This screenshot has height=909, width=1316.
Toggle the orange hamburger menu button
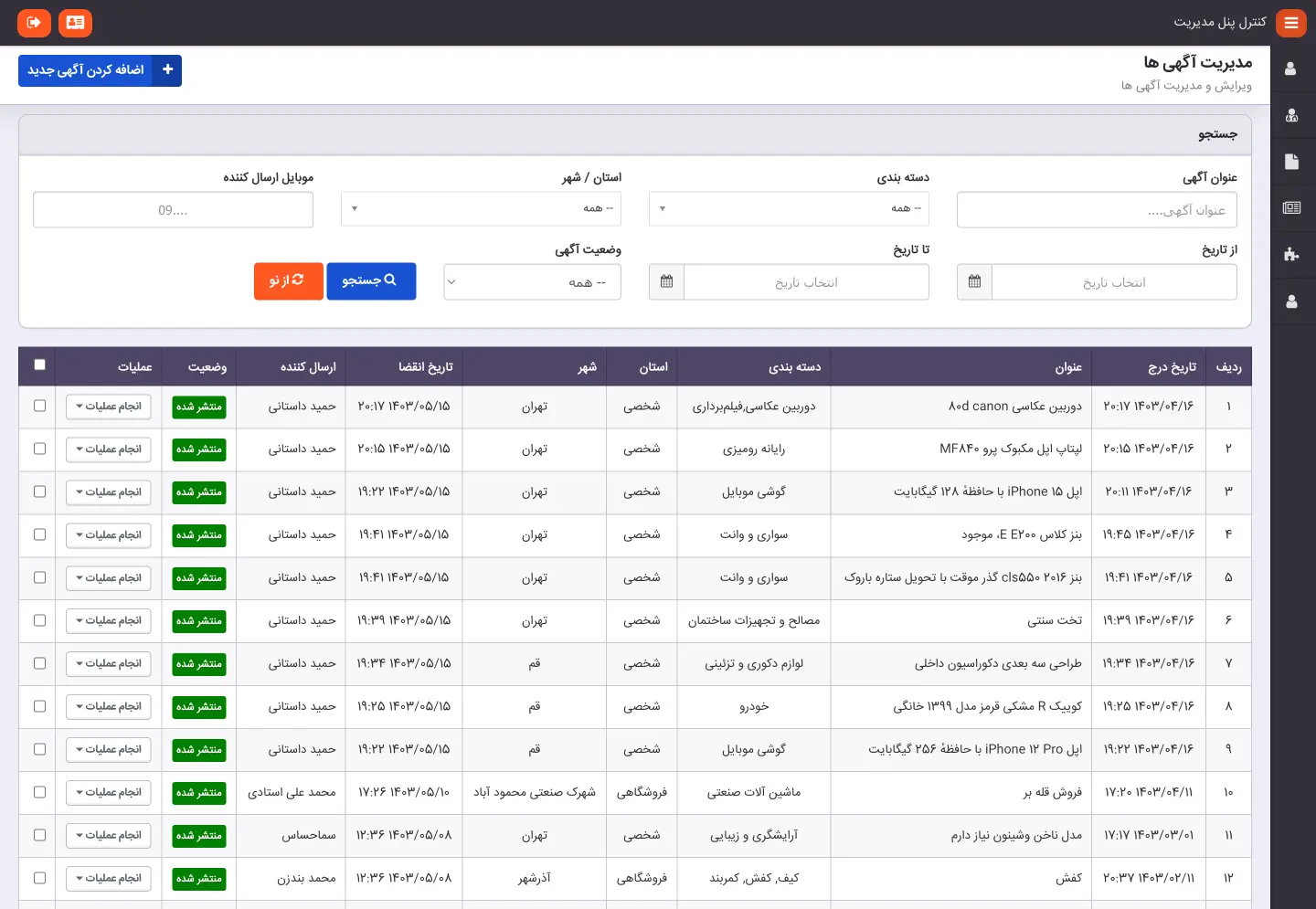pos(1290,23)
